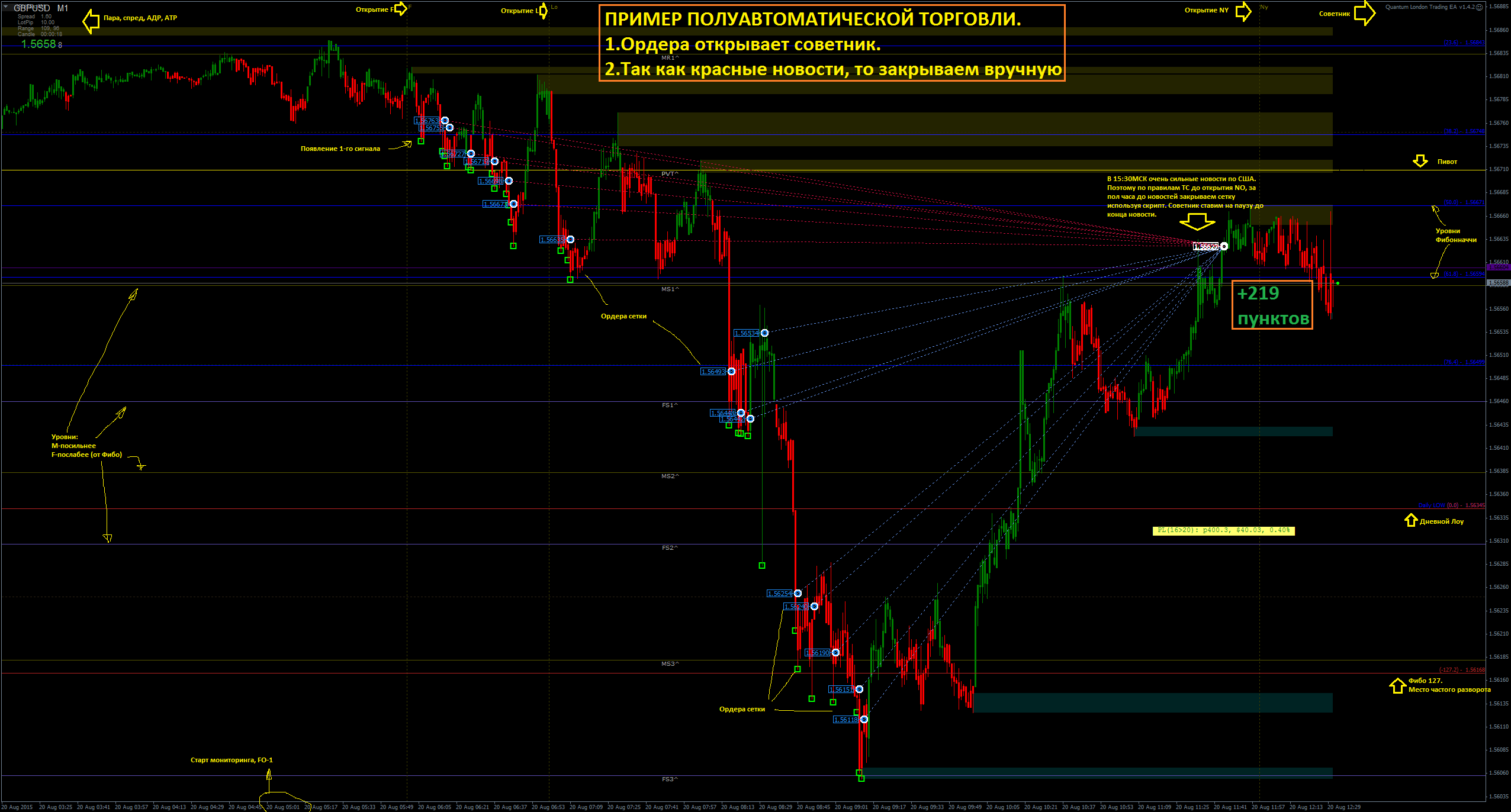
Task: Select the order marker circle at 1.56493
Action: [731, 372]
